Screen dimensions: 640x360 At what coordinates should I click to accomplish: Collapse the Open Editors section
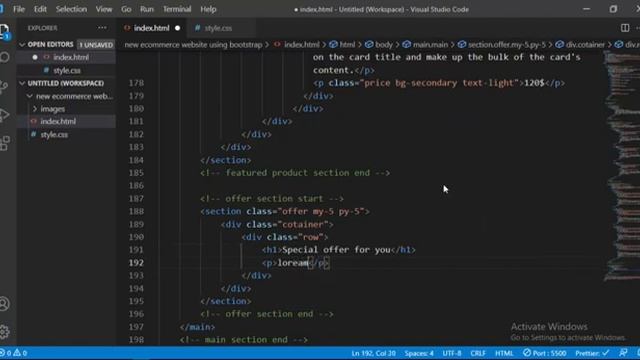pyautogui.click(x=50, y=44)
